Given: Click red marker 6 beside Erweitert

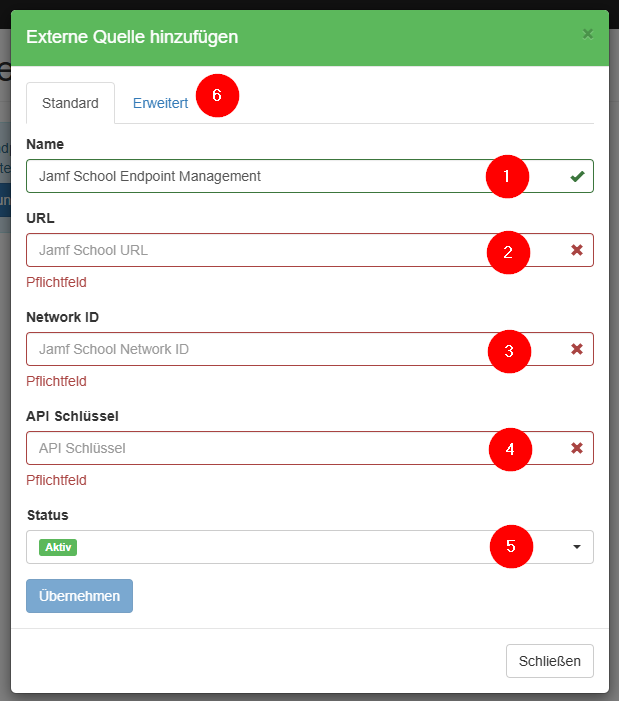Looking at the screenshot, I should click(x=217, y=96).
